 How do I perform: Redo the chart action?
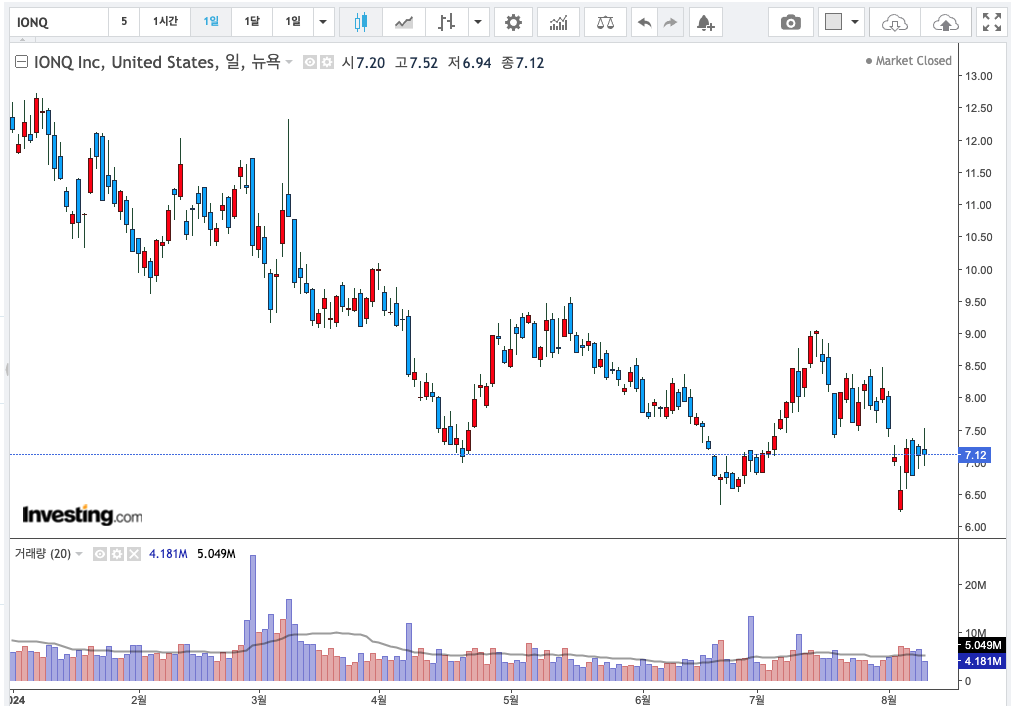[671, 23]
